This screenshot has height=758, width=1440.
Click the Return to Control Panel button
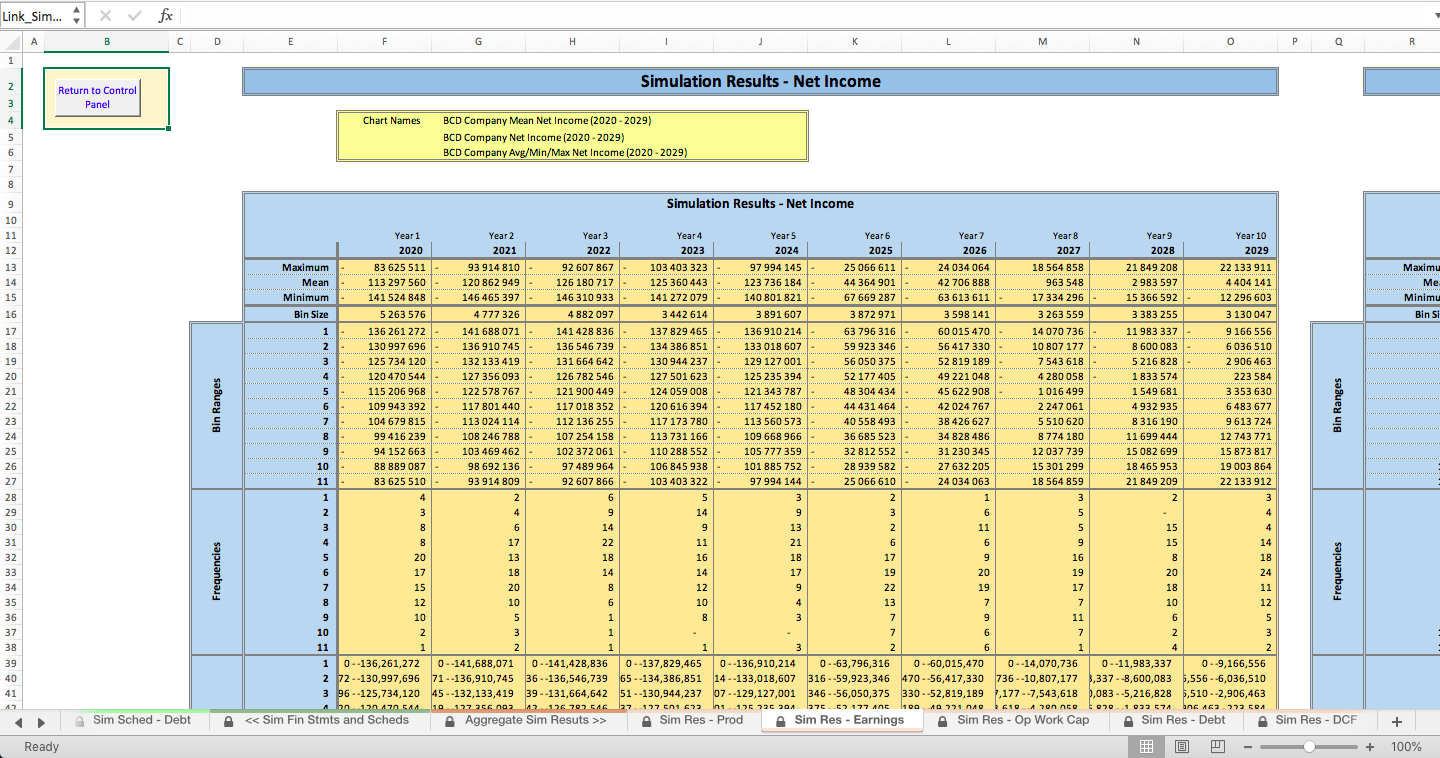tap(97, 97)
